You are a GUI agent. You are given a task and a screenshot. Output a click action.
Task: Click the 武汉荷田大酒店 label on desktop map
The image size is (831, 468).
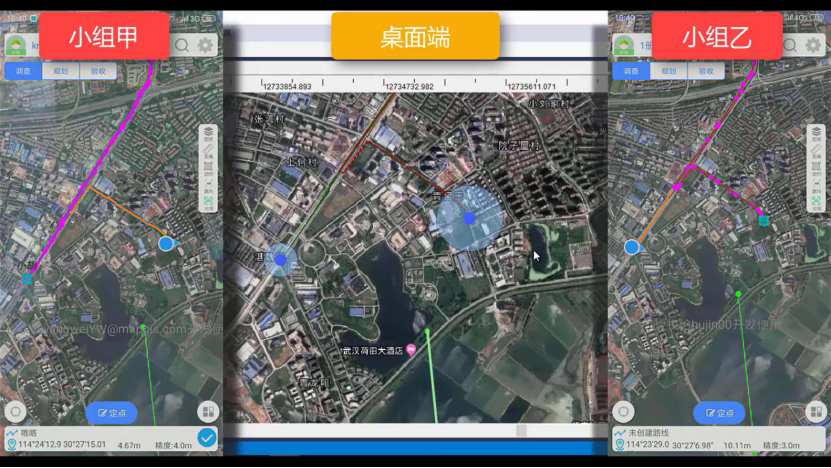tap(373, 351)
